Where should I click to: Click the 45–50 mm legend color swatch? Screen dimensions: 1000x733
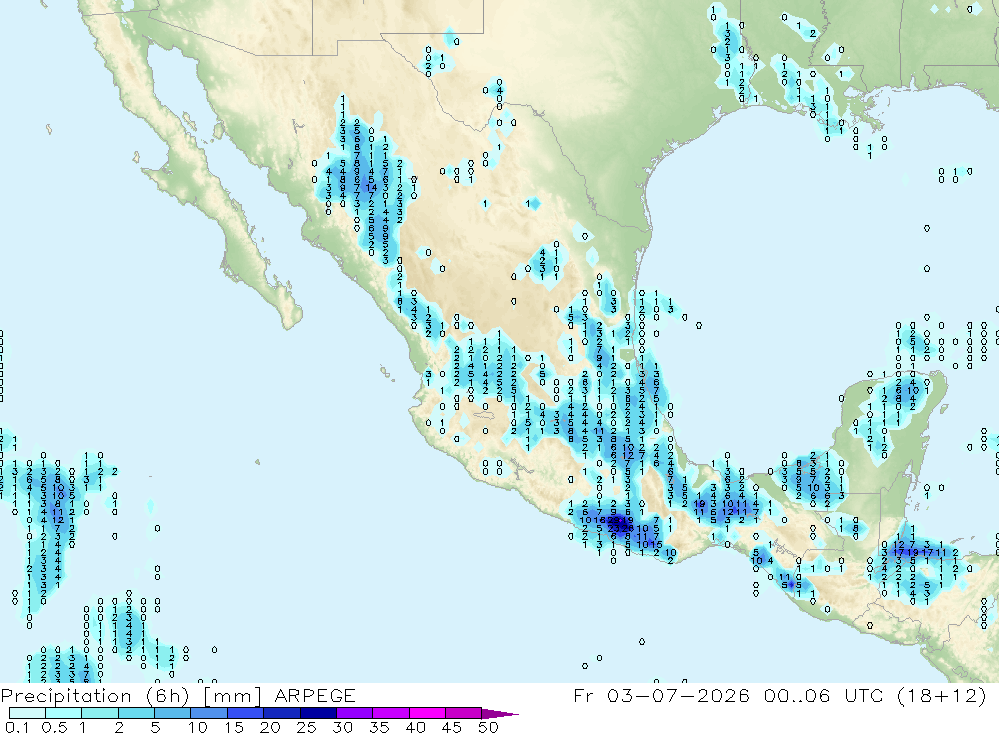click(464, 713)
